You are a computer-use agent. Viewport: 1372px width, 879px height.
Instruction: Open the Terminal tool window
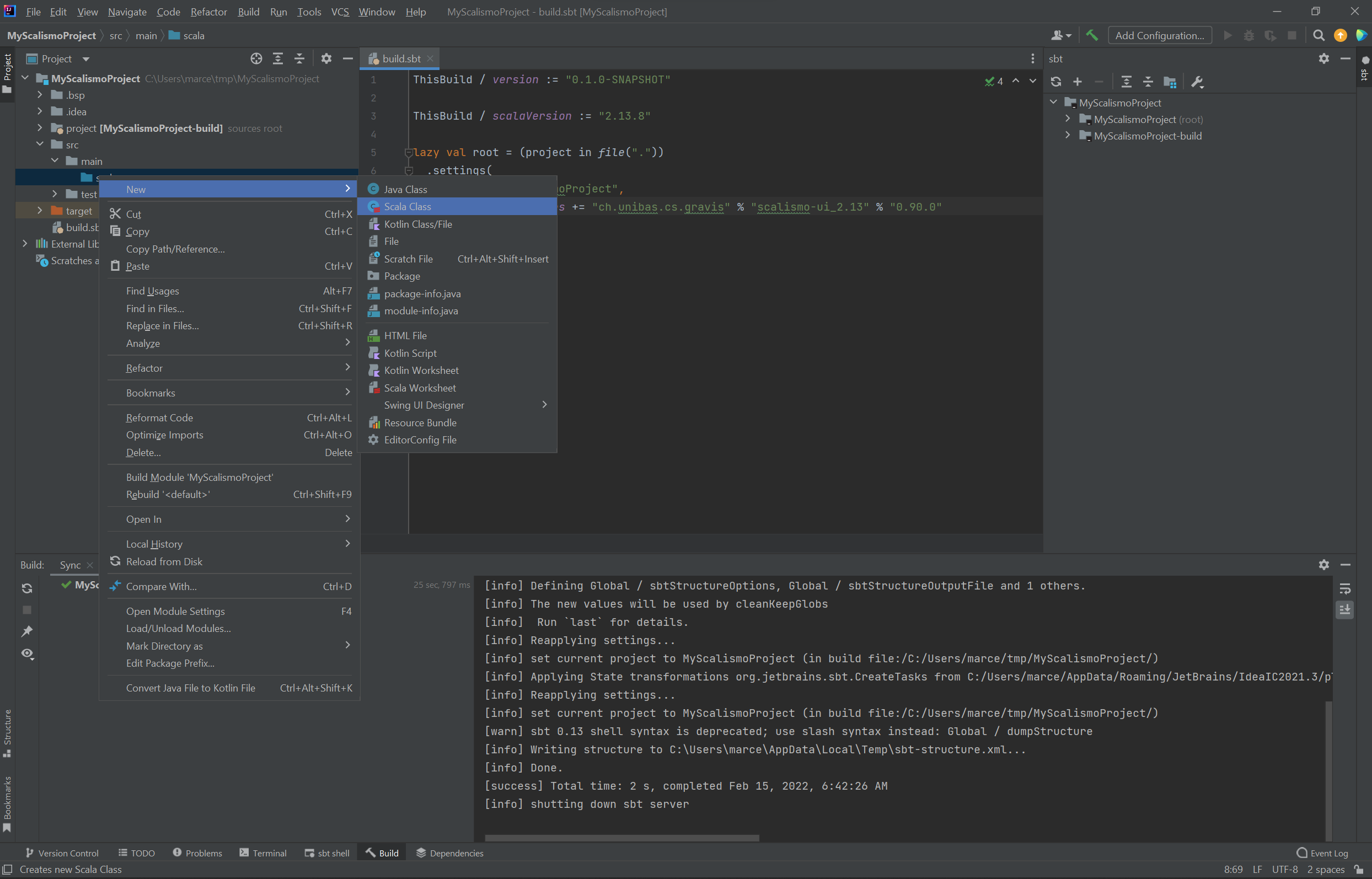coord(262,853)
